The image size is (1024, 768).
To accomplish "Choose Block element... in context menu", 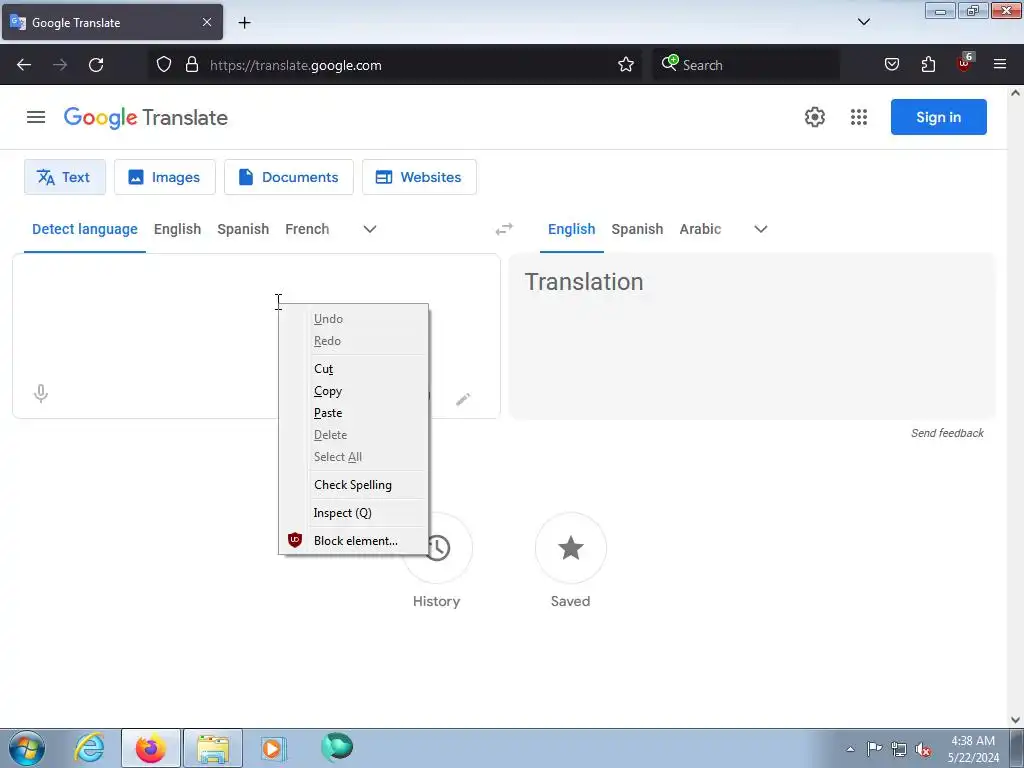I will tap(353, 541).
